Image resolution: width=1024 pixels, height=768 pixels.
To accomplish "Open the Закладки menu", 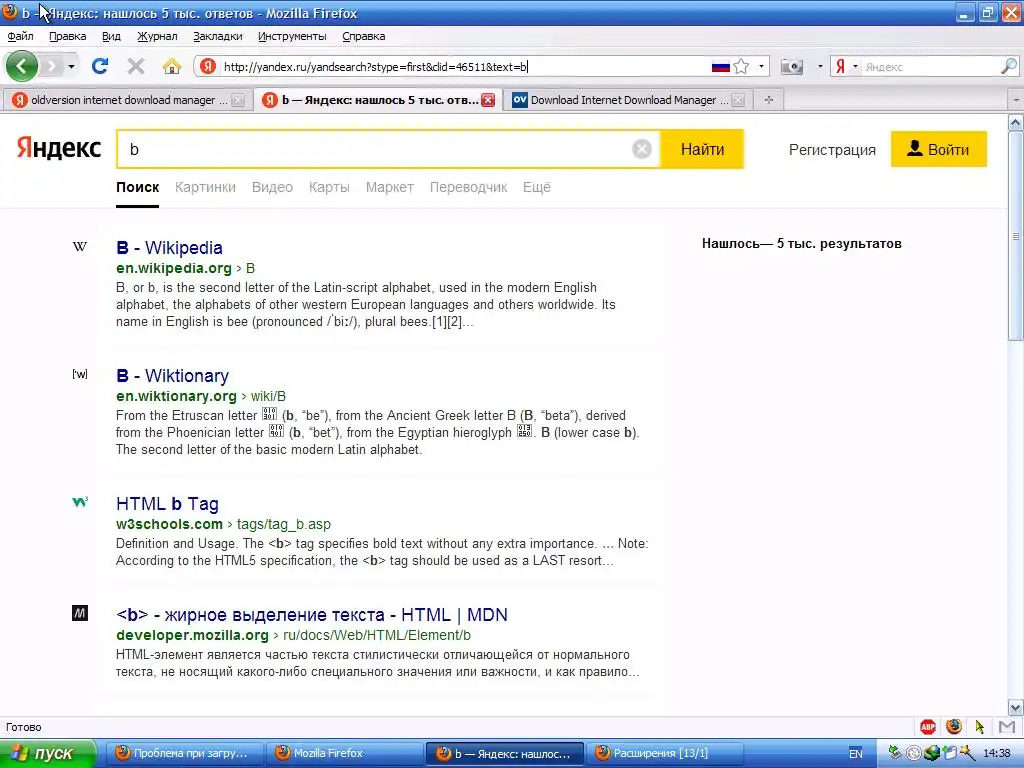I will 217,36.
